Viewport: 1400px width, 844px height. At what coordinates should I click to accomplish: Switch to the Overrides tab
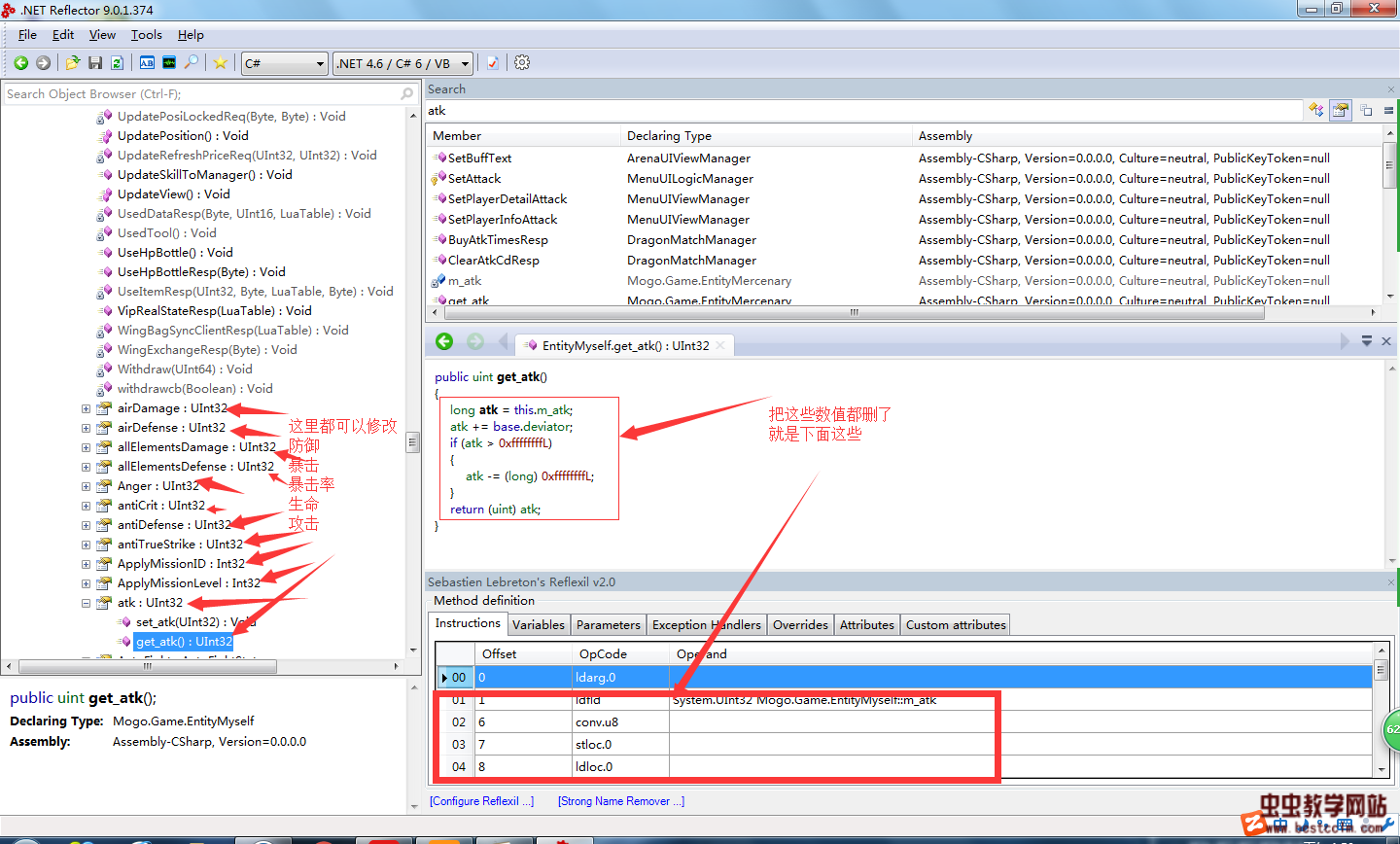pyautogui.click(x=800, y=625)
